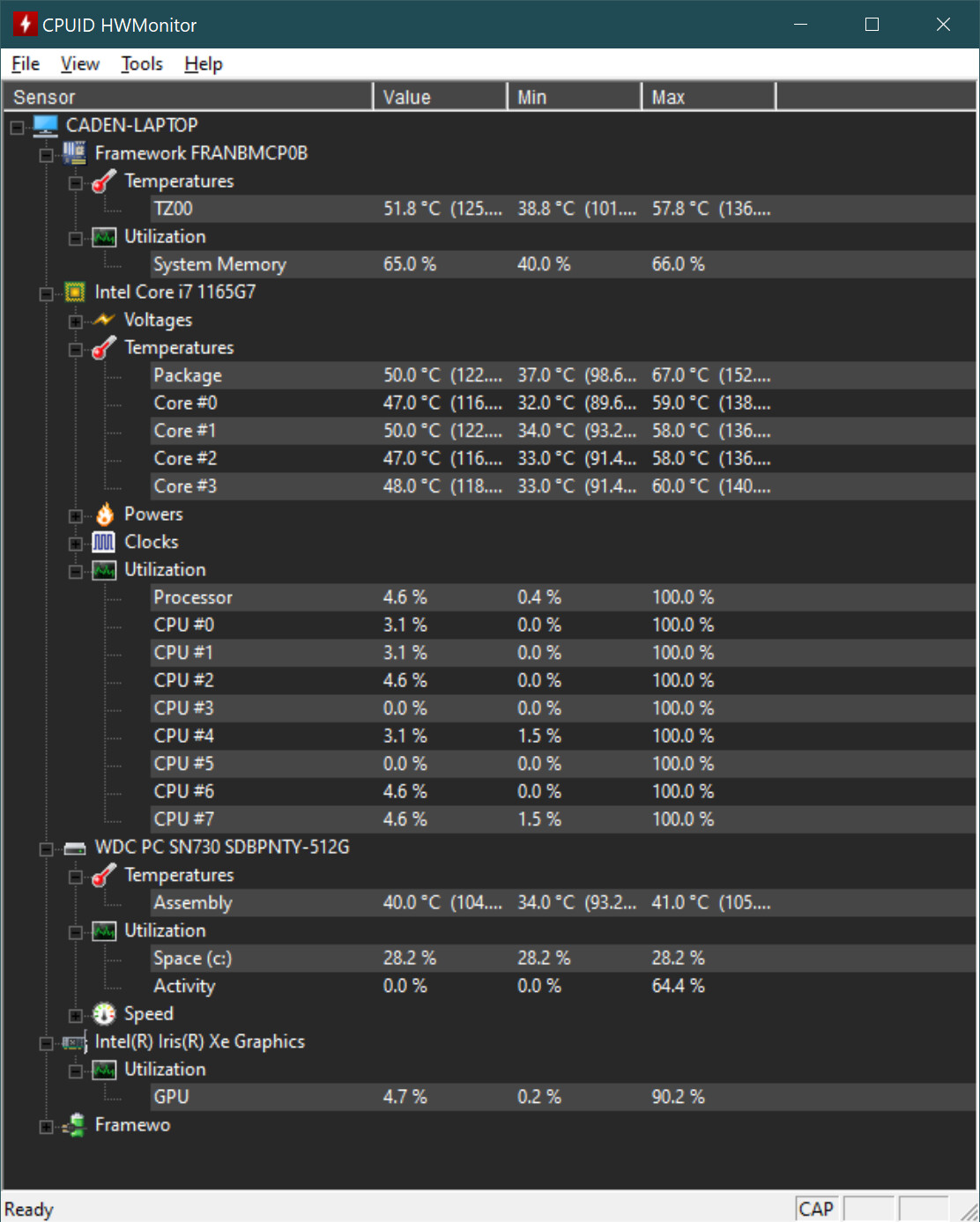Collapse the WDC PC SN730 SDBPNTY-512G node
The height and width of the screenshot is (1222, 980).
tap(46, 849)
